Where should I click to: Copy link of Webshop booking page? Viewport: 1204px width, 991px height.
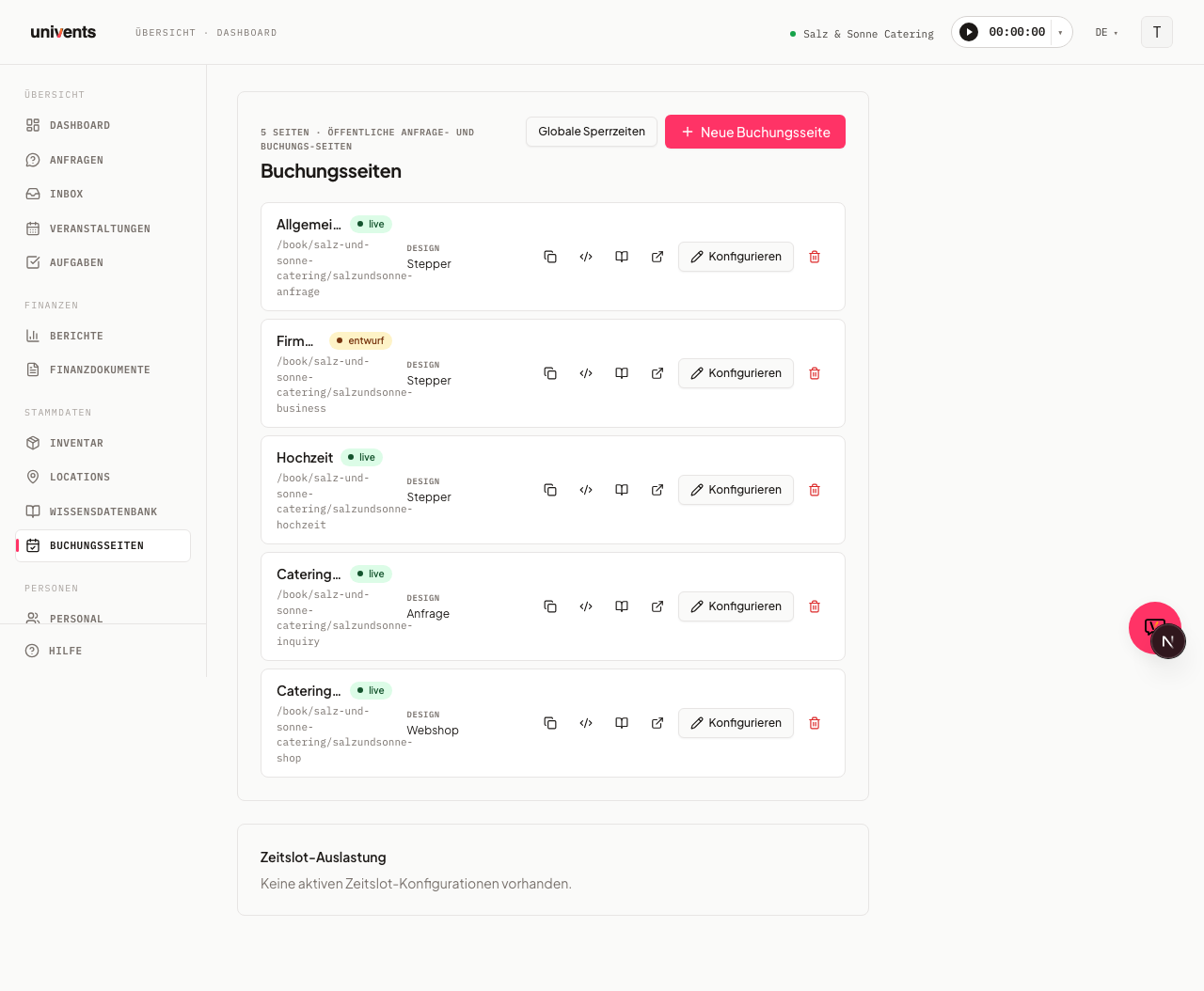(550, 723)
